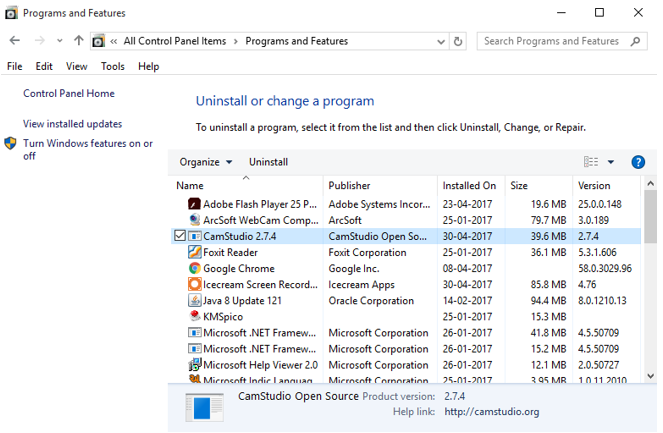Expand the address bar history dropdown

pyautogui.click(x=441, y=41)
